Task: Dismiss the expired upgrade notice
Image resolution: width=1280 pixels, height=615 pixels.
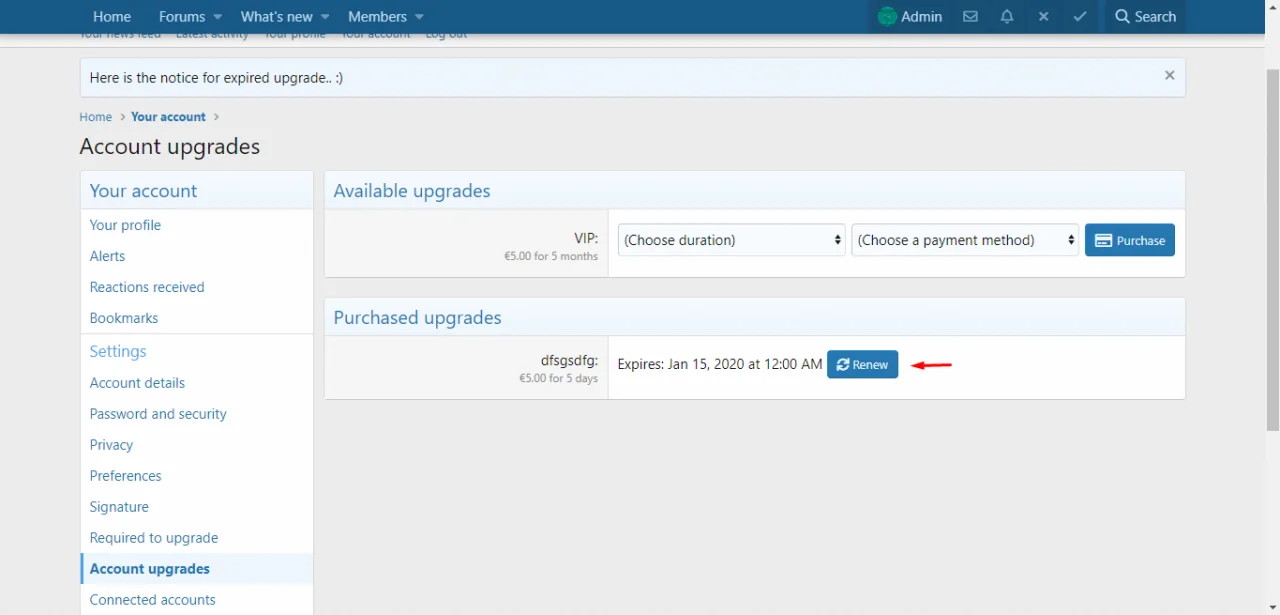Action: tap(1169, 76)
